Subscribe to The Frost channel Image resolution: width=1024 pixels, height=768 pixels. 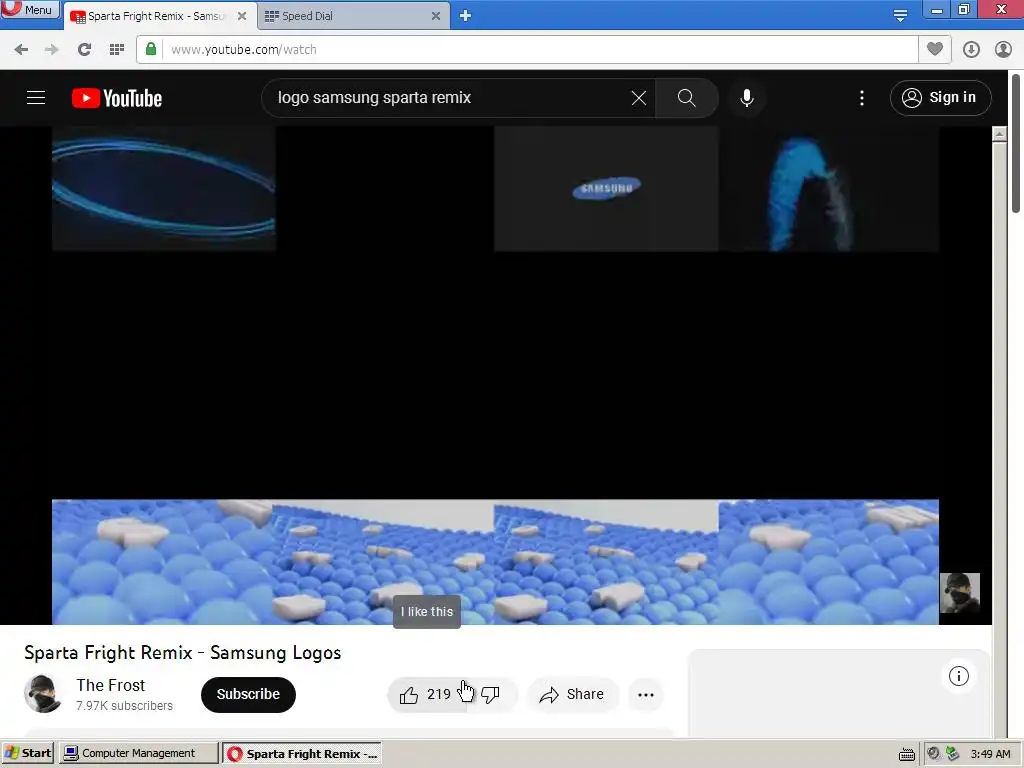248,694
